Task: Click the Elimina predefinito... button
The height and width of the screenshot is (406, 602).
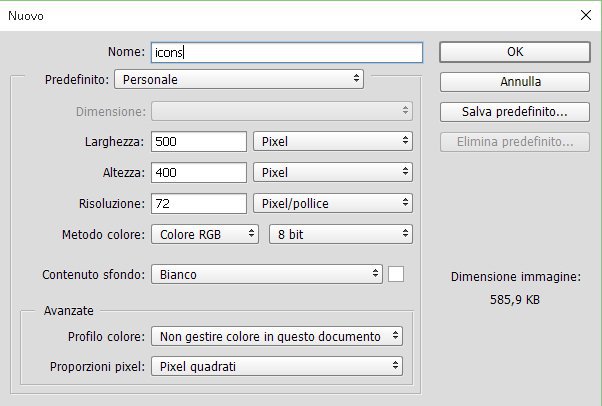Action: click(513, 142)
